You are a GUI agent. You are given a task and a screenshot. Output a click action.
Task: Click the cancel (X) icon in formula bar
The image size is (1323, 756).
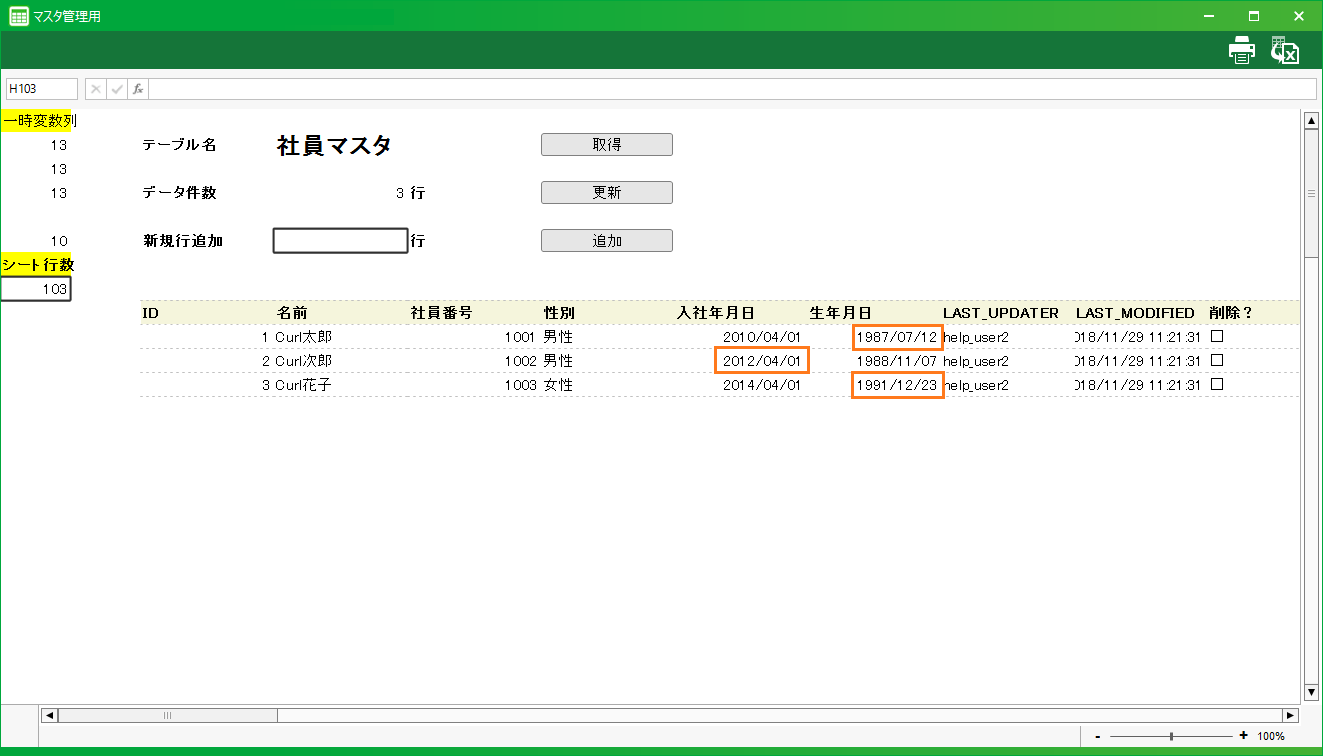96,89
